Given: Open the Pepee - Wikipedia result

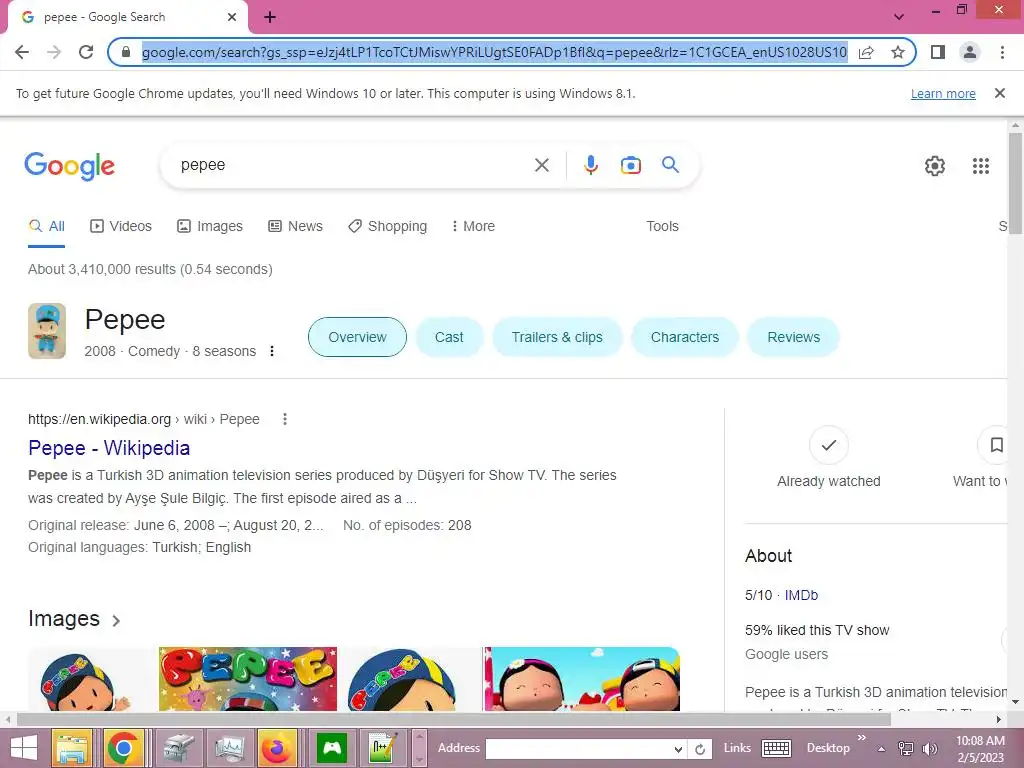Looking at the screenshot, I should click(109, 448).
